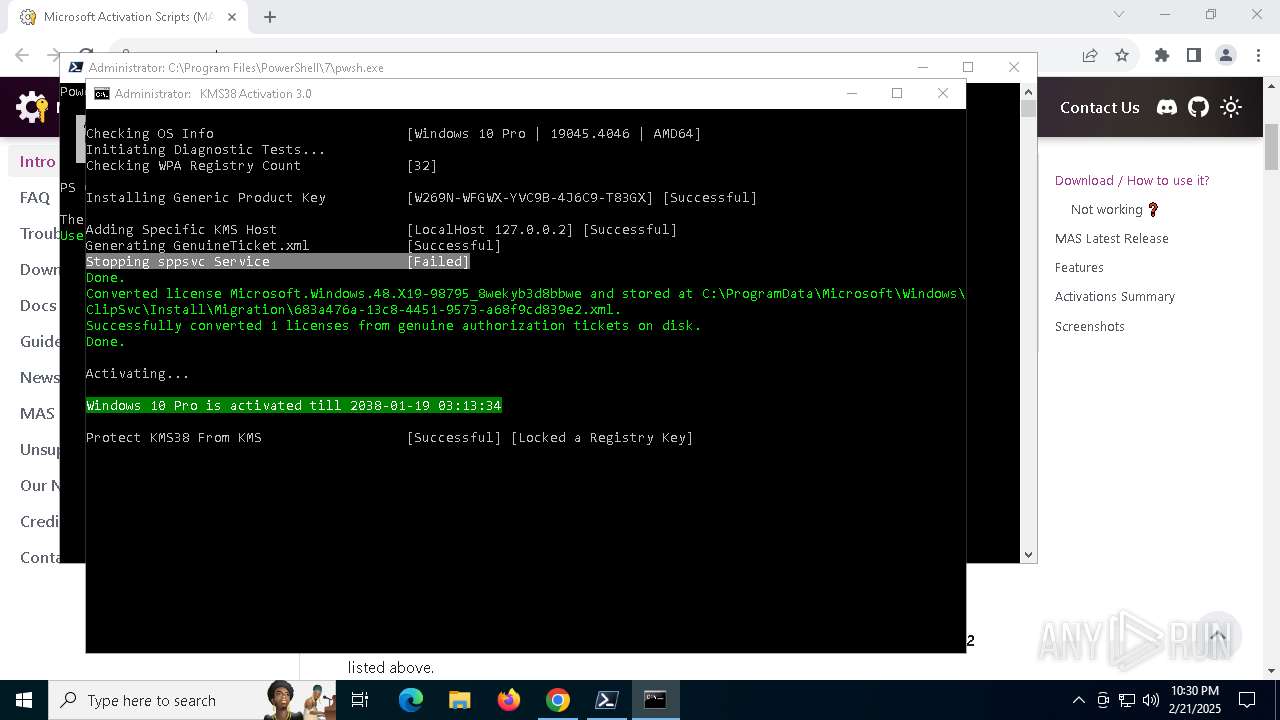Close the Microsoft Activation Scripts tab

233,17
